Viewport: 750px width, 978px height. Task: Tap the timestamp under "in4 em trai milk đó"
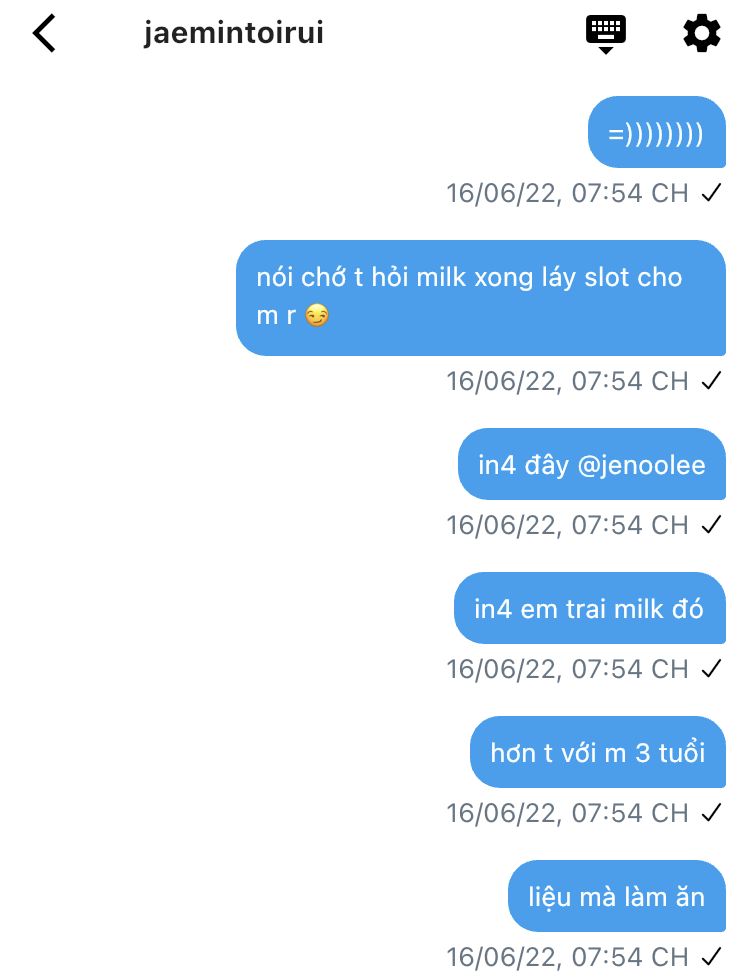pyautogui.click(x=567, y=669)
